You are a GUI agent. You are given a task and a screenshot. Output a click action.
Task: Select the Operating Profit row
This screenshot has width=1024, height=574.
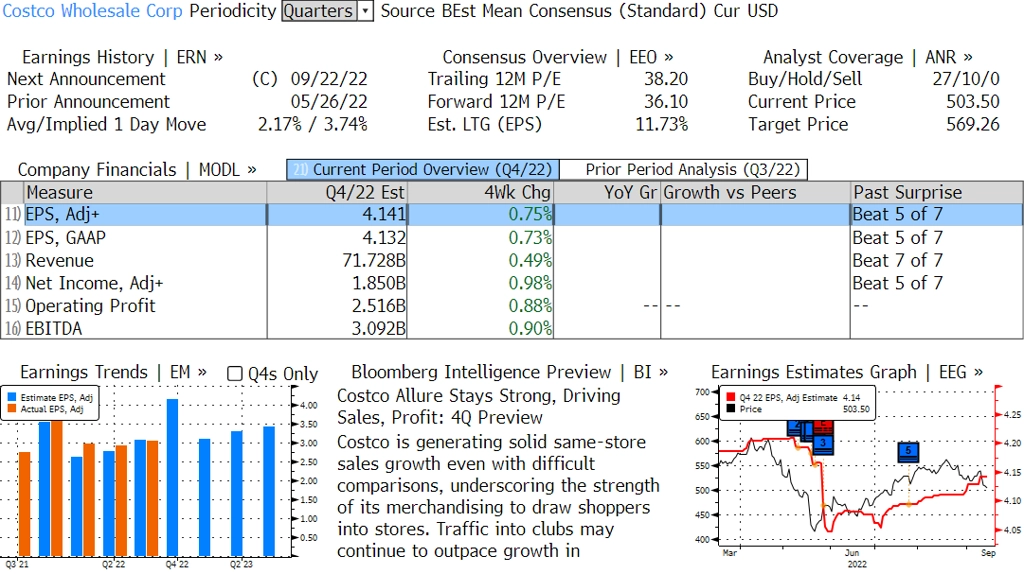(512, 306)
